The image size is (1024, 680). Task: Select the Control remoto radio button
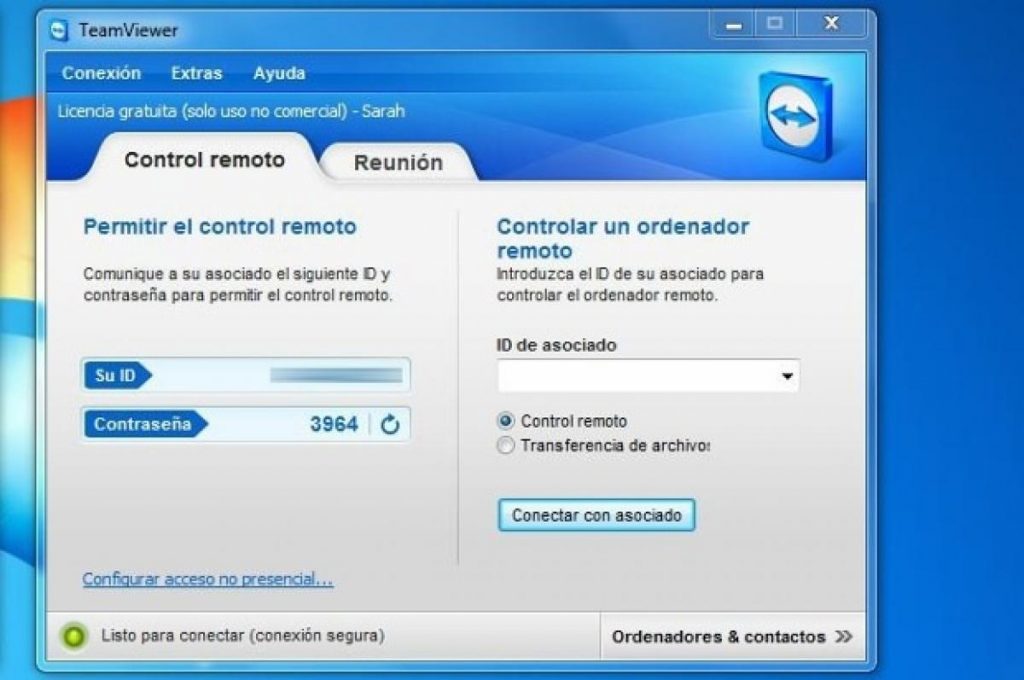[507, 421]
